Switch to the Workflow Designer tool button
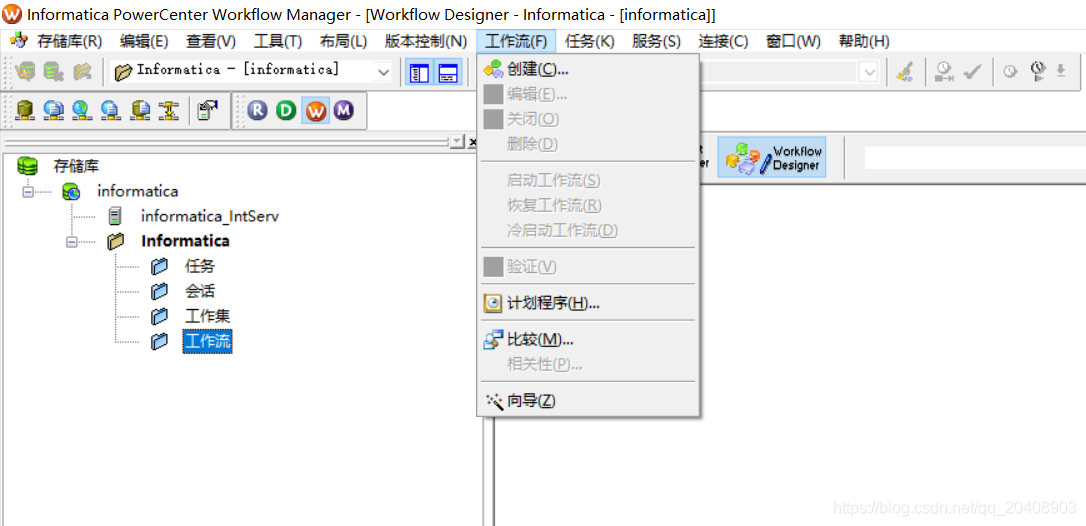1086x526 pixels. click(772, 157)
